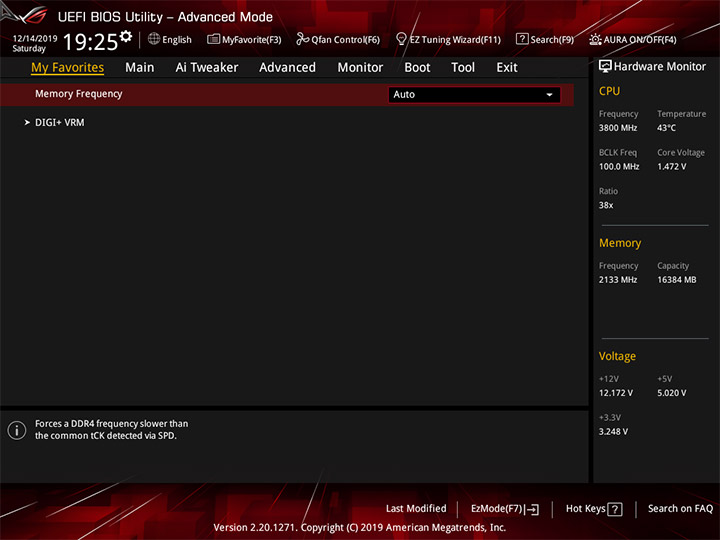Click Qfan Control(F6) label
Image resolution: width=720 pixels, height=540 pixels.
(345, 40)
